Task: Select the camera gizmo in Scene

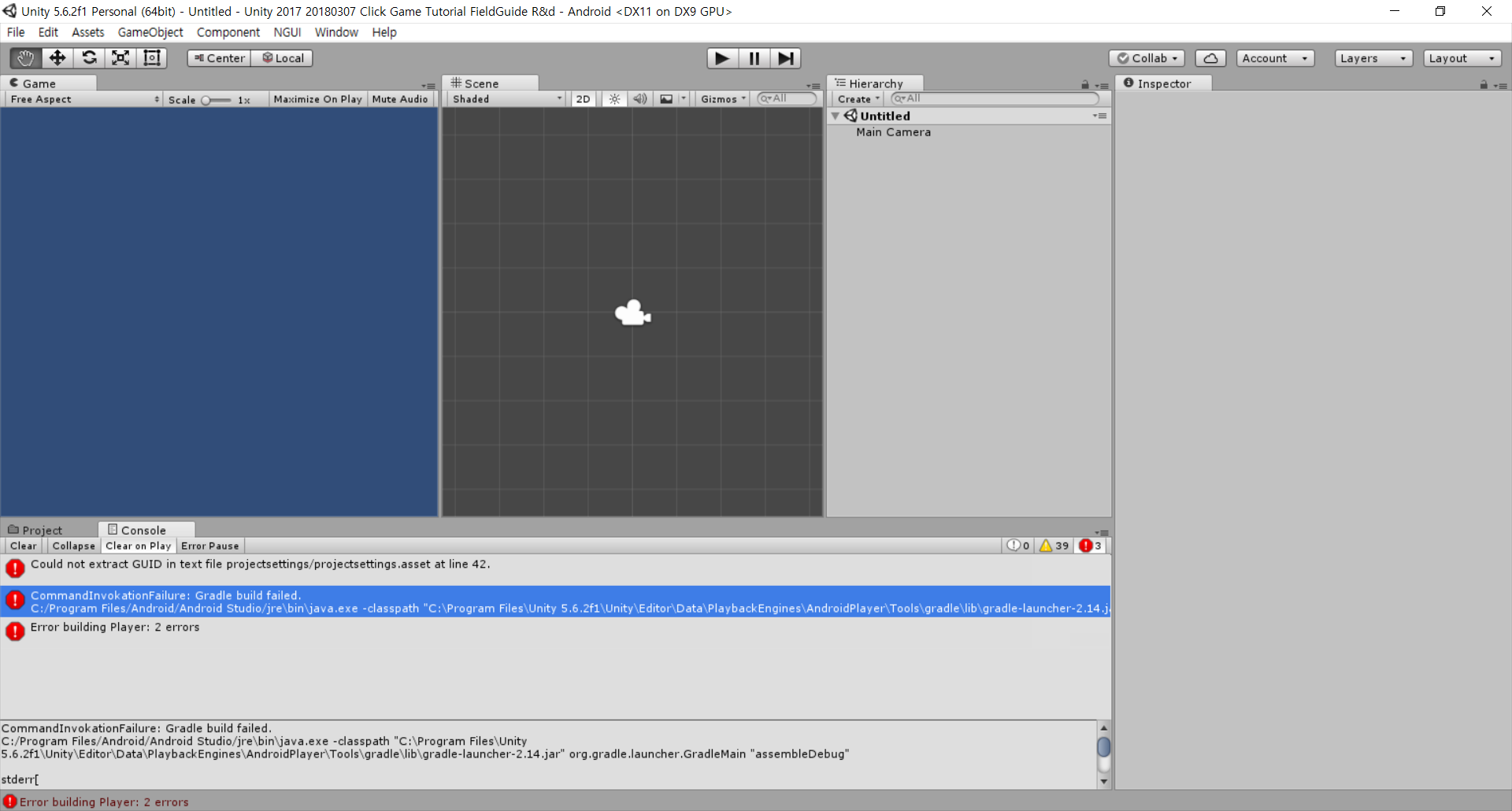Action: point(632,313)
